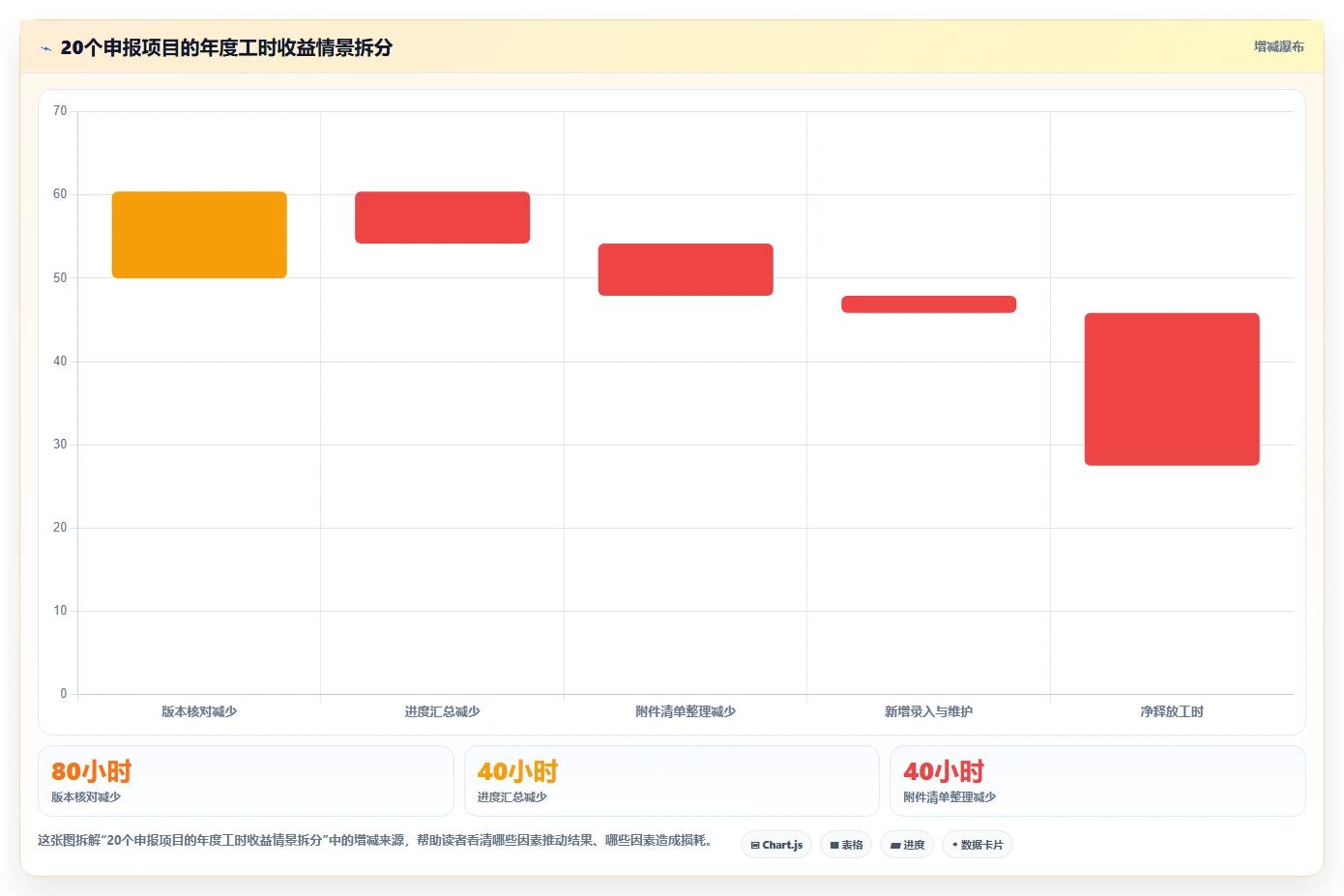The height and width of the screenshot is (896, 1344).
Task: Click the small icon beside the chart title
Action: click(45, 48)
